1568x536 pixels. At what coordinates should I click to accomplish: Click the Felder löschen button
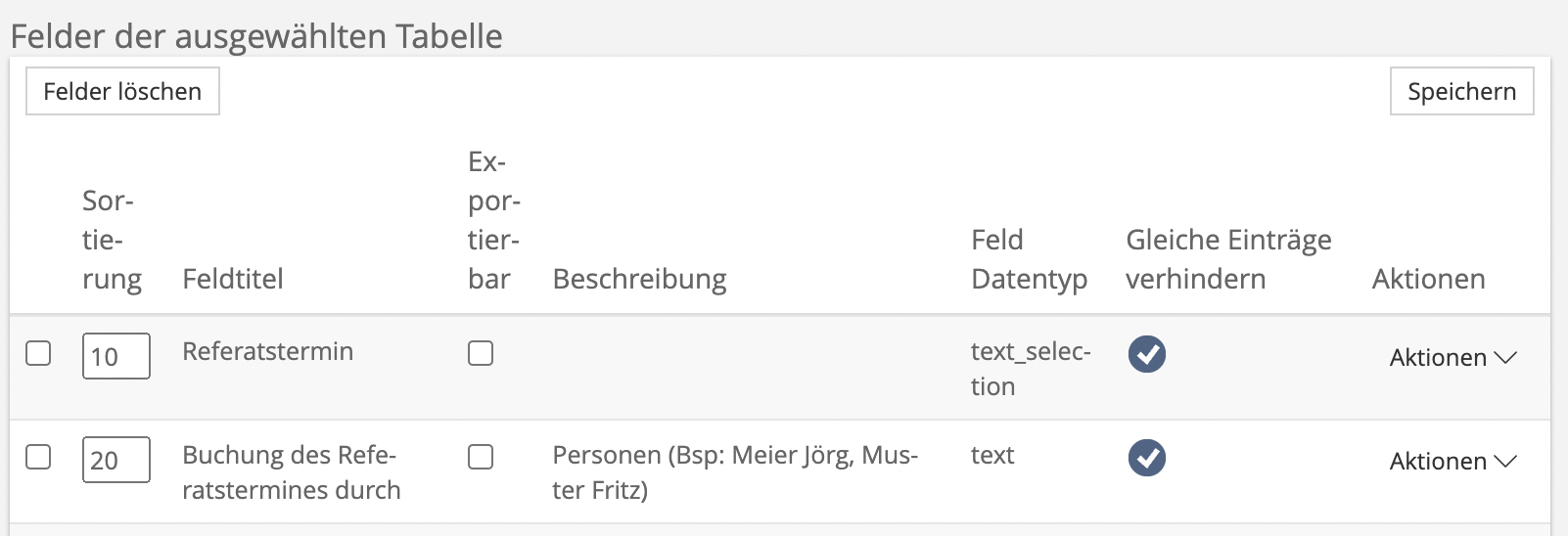pos(122,91)
